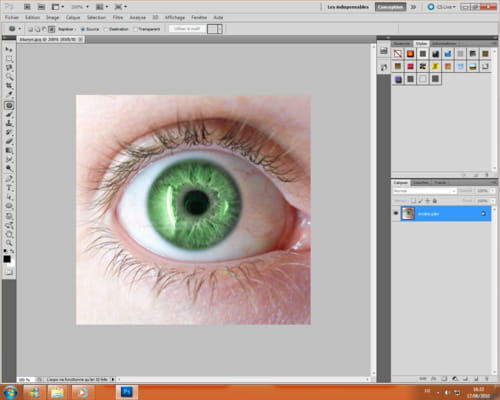Screen dimensions: 500x400
Task: Select the Eraser tool
Action: pyautogui.click(x=9, y=142)
